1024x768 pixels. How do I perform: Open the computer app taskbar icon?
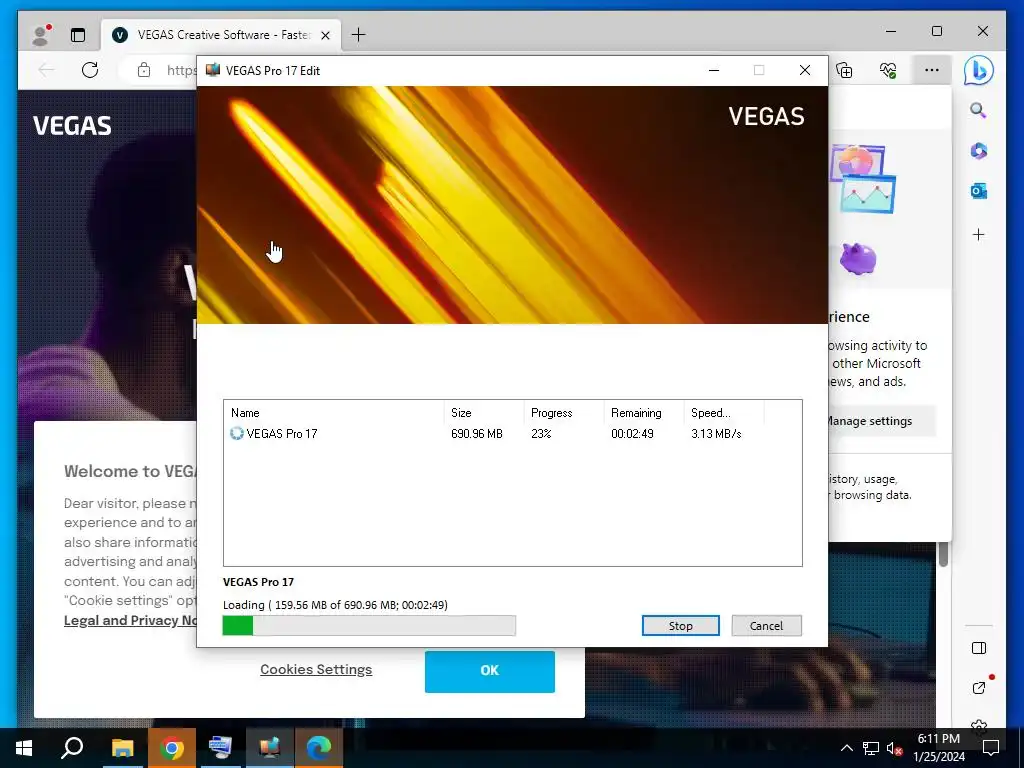(220, 748)
